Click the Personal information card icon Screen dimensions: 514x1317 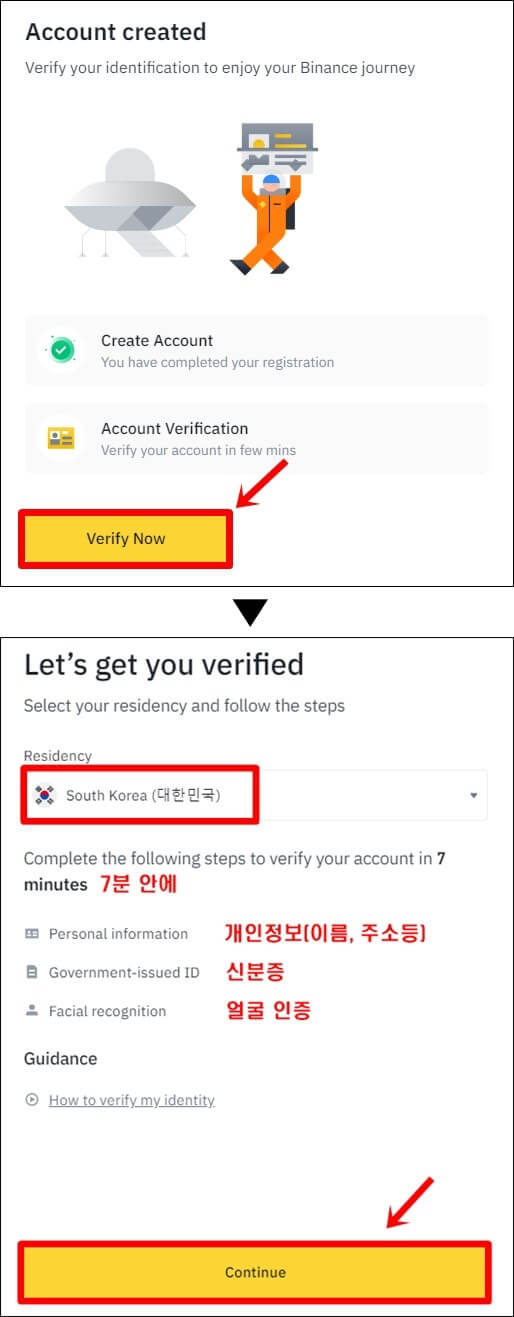32,933
